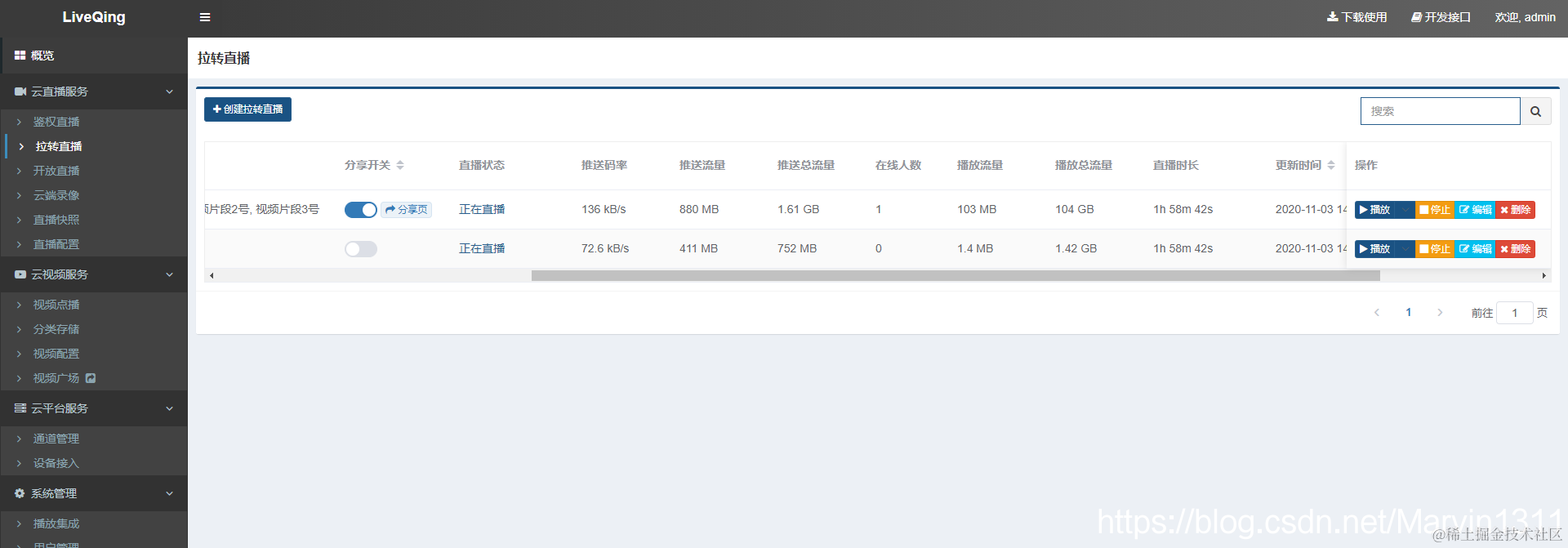Image resolution: width=1568 pixels, height=548 pixels.
Task: Click 编辑 in the 72.6 kB/s row
Action: point(1476,249)
